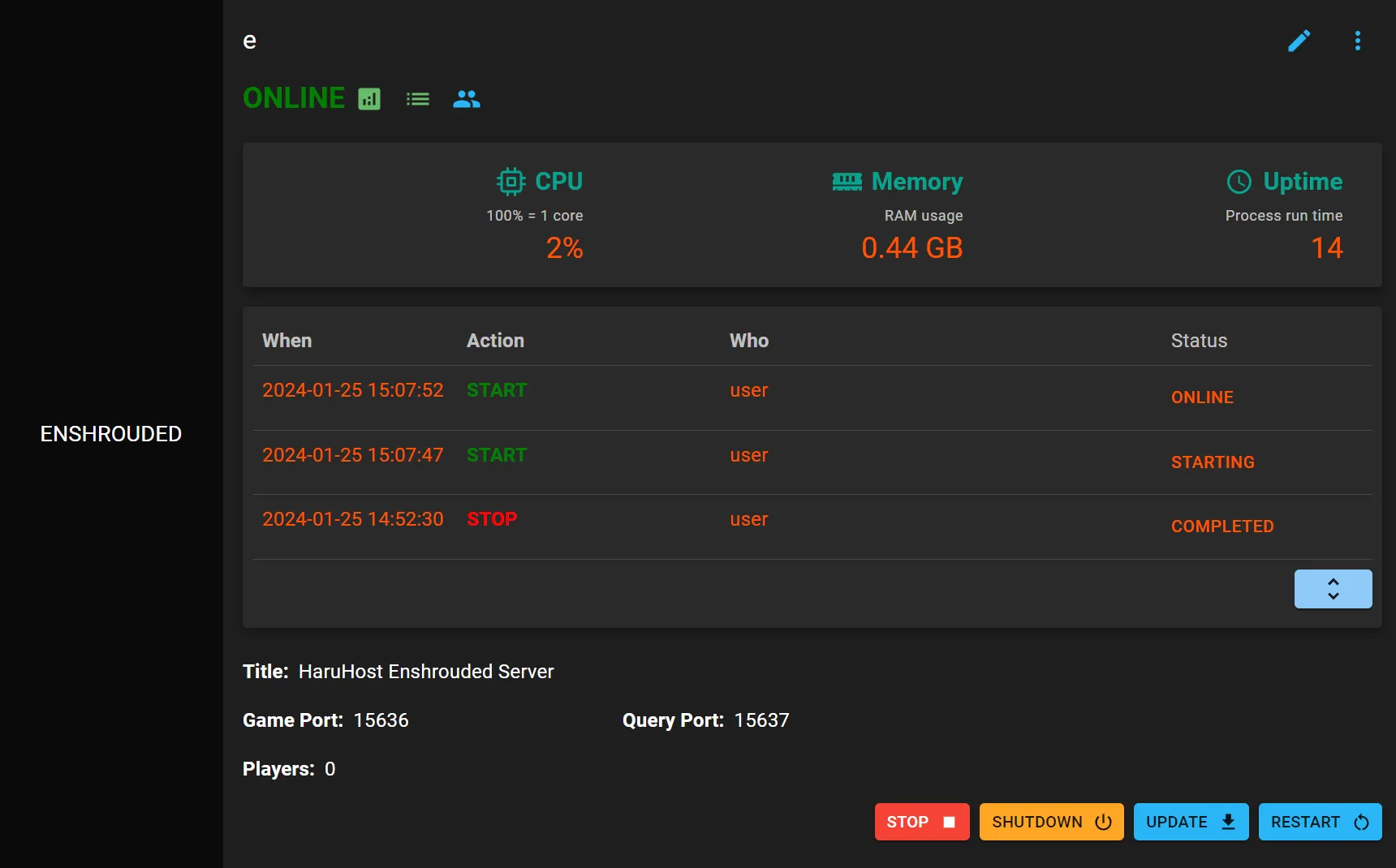This screenshot has width=1396, height=868.
Task: Click the Action column header
Action: 495,341
